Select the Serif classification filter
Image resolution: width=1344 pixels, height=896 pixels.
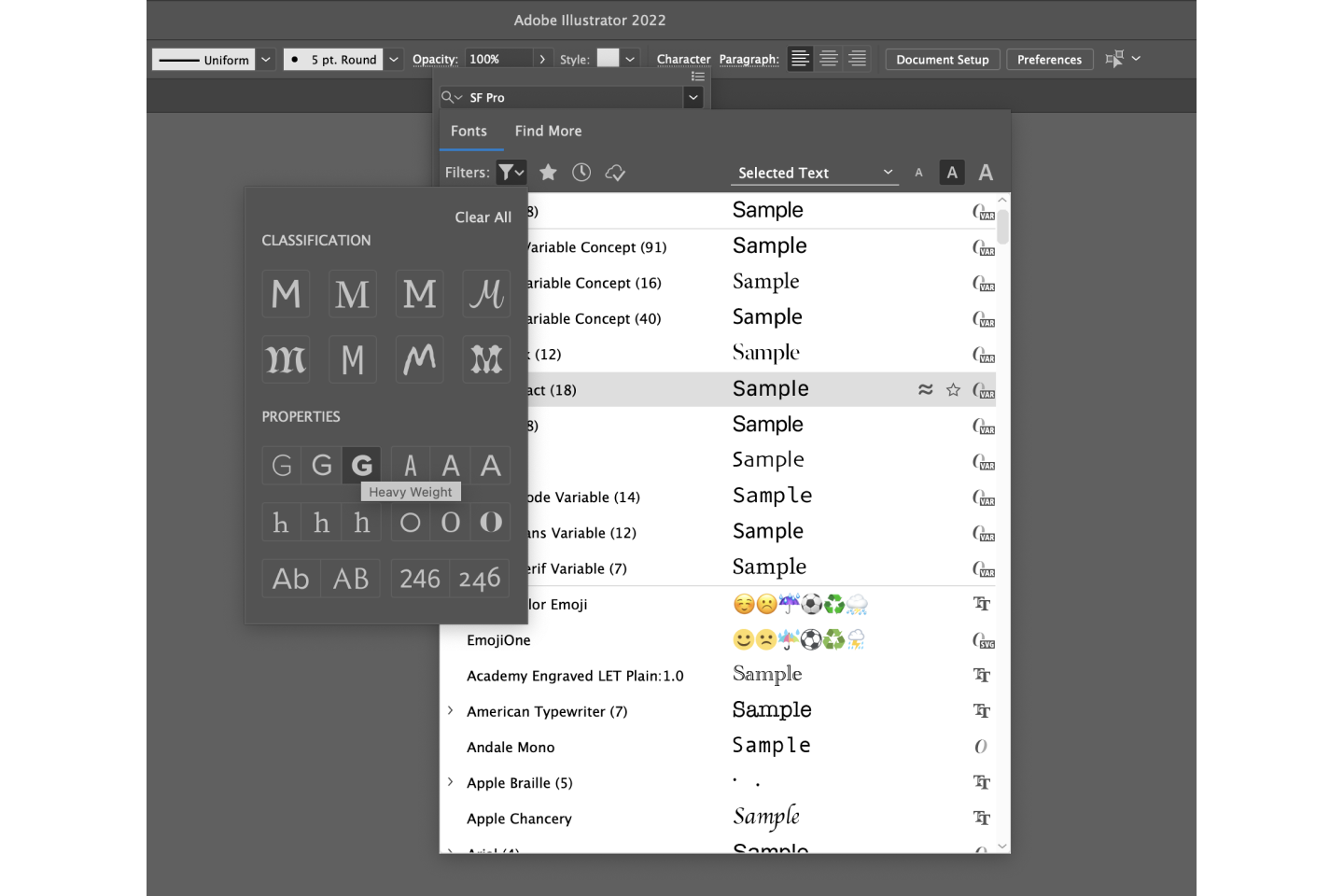click(353, 294)
